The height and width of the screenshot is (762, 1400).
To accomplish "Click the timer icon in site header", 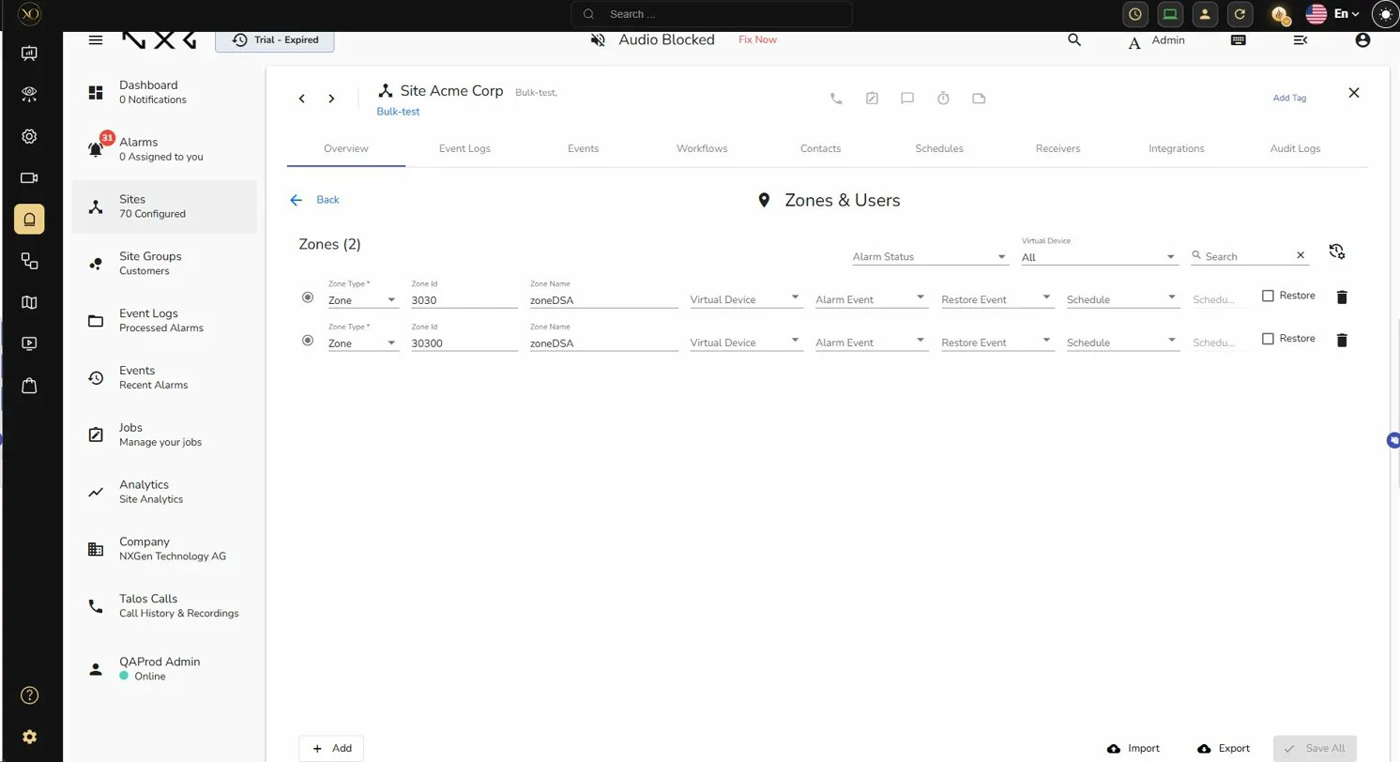I will pos(943,98).
